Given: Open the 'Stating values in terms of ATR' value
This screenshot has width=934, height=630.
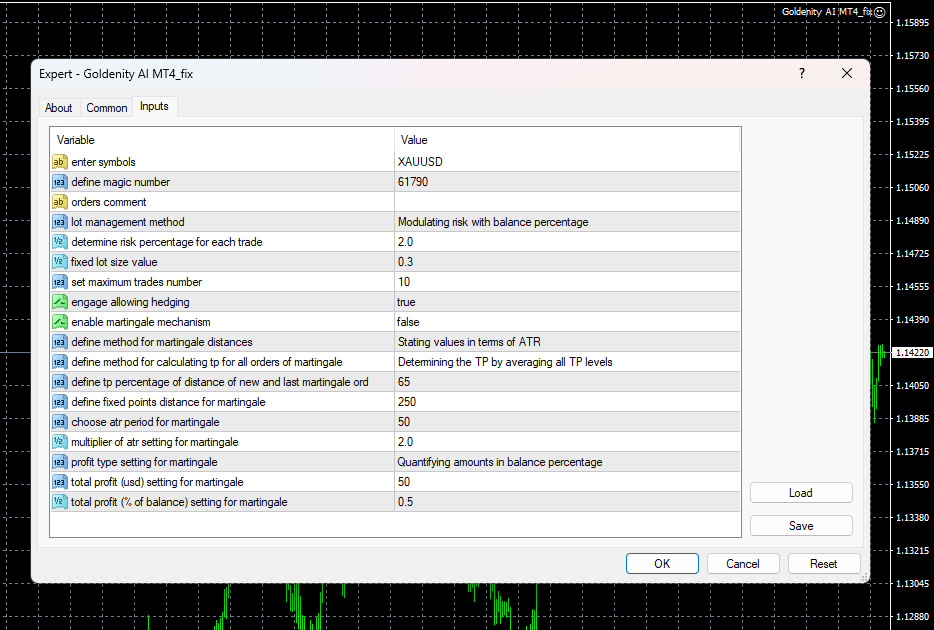Looking at the screenshot, I should pos(567,342).
